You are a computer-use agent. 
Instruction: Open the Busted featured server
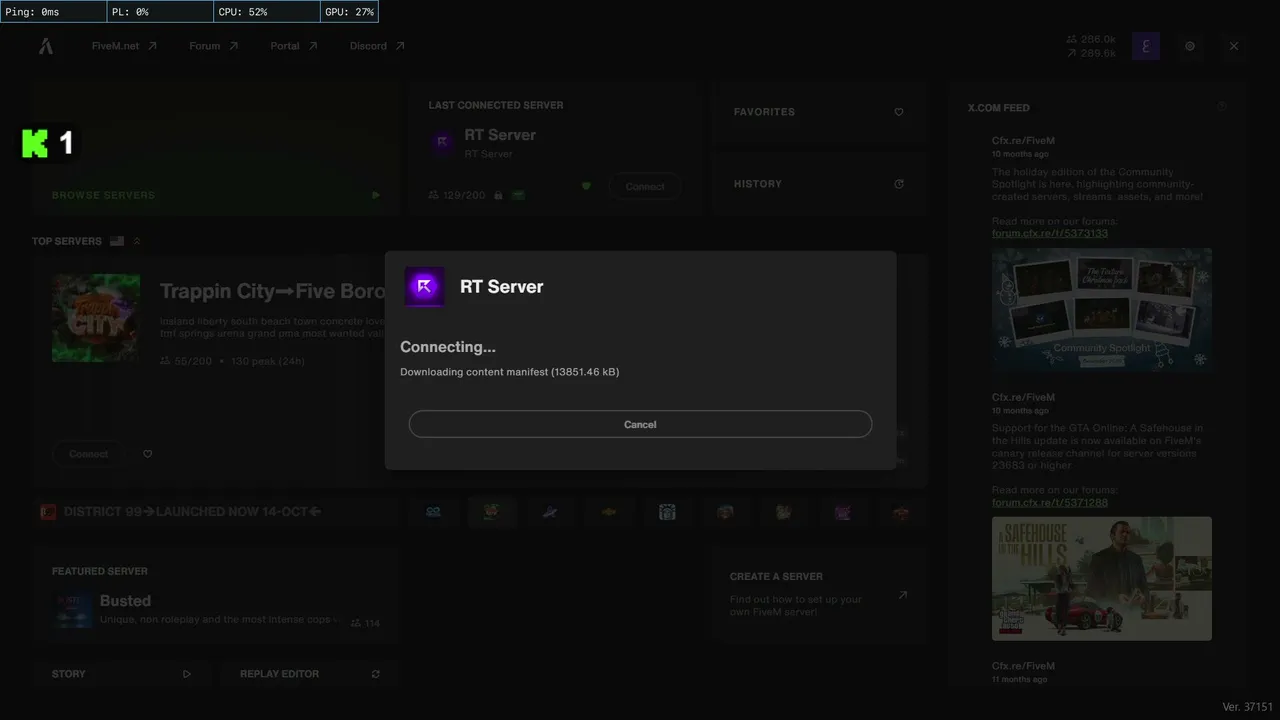216,598
